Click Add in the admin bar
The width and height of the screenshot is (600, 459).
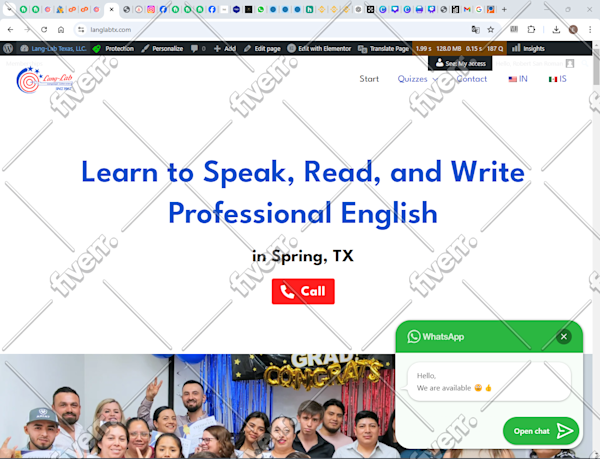[x=225, y=48]
